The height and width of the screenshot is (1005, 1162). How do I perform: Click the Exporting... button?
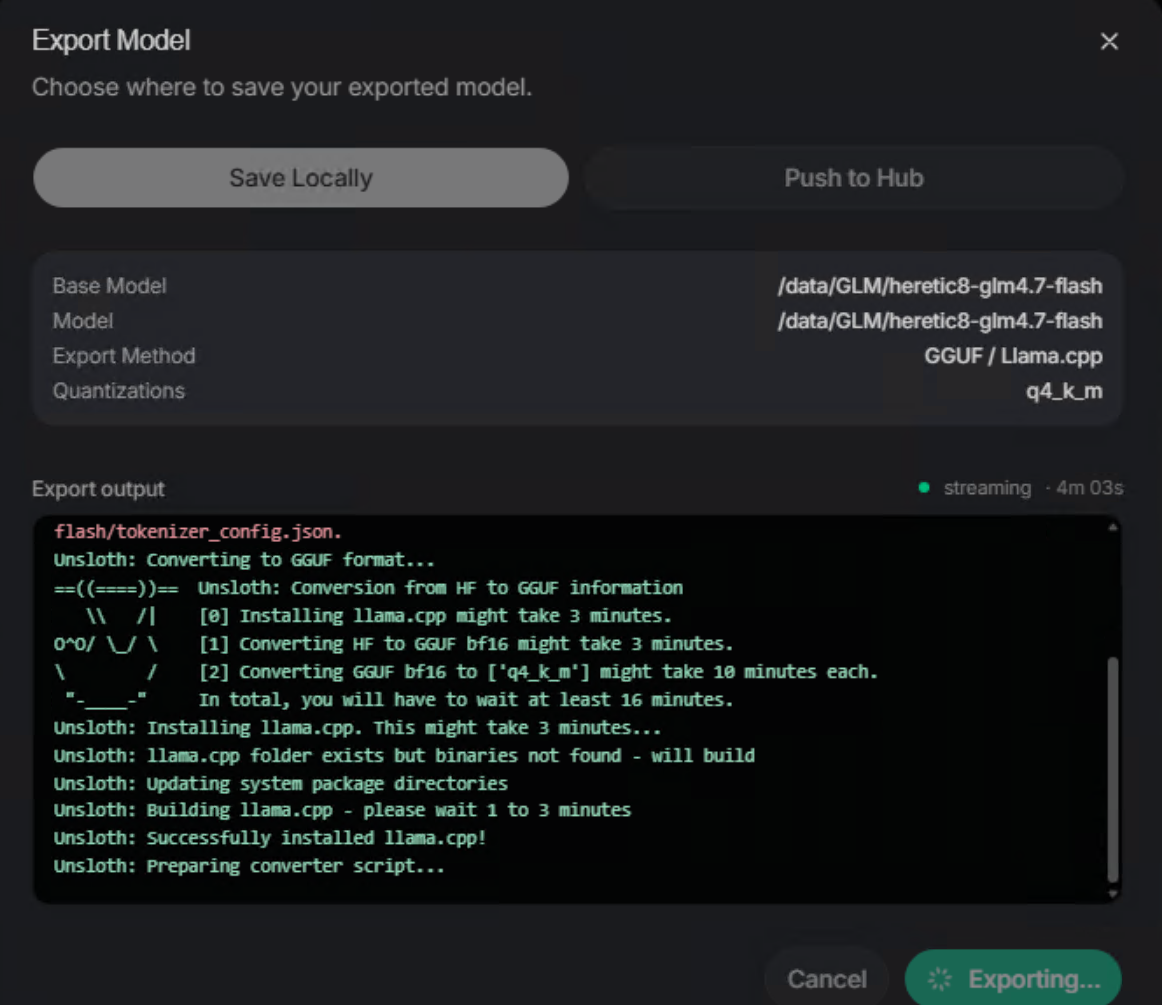tap(1013, 978)
